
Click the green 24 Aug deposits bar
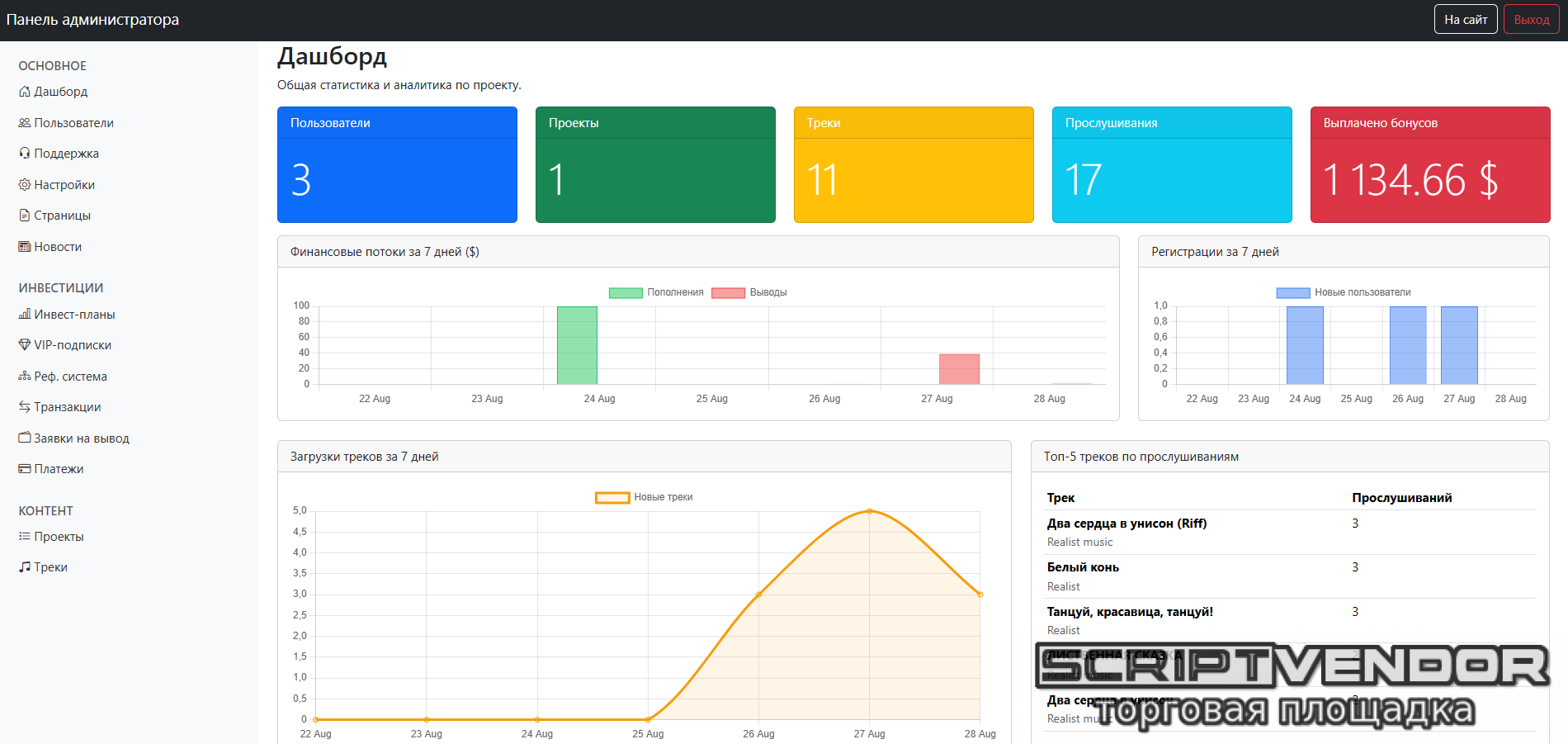[577, 345]
